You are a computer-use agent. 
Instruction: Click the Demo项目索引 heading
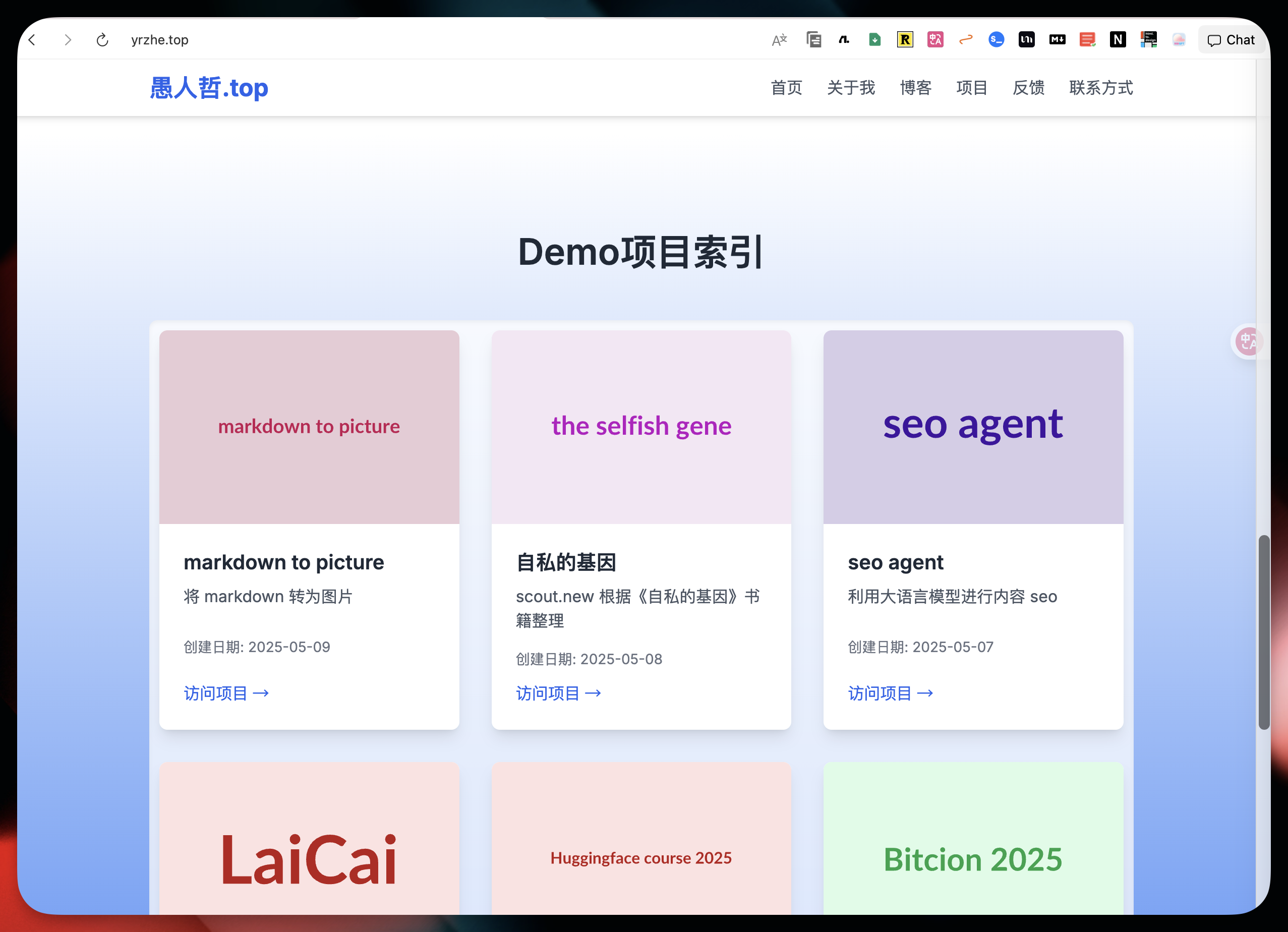(641, 252)
